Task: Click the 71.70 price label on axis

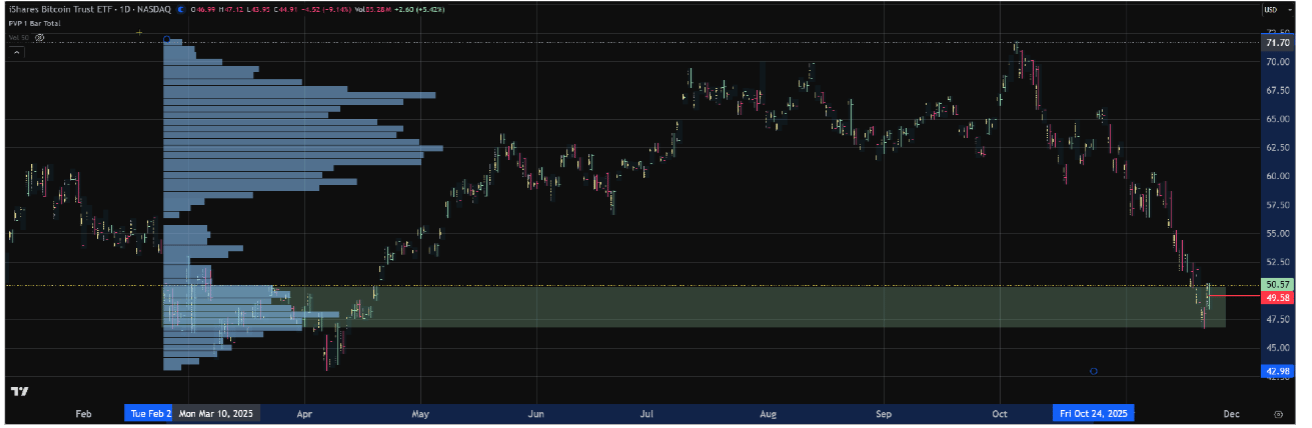Action: click(x=1277, y=43)
